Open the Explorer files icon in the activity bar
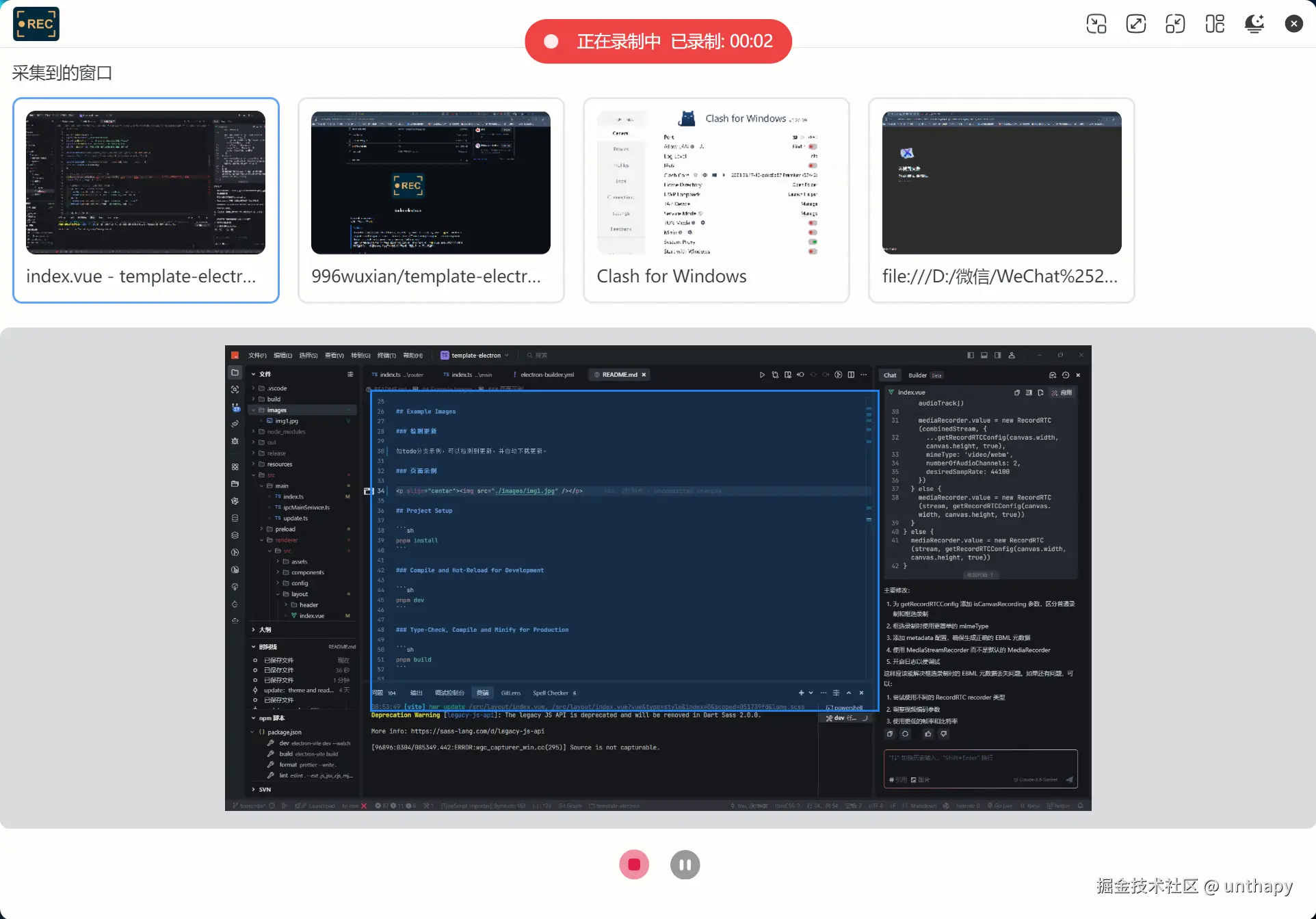The height and width of the screenshot is (919, 1316). click(235, 373)
